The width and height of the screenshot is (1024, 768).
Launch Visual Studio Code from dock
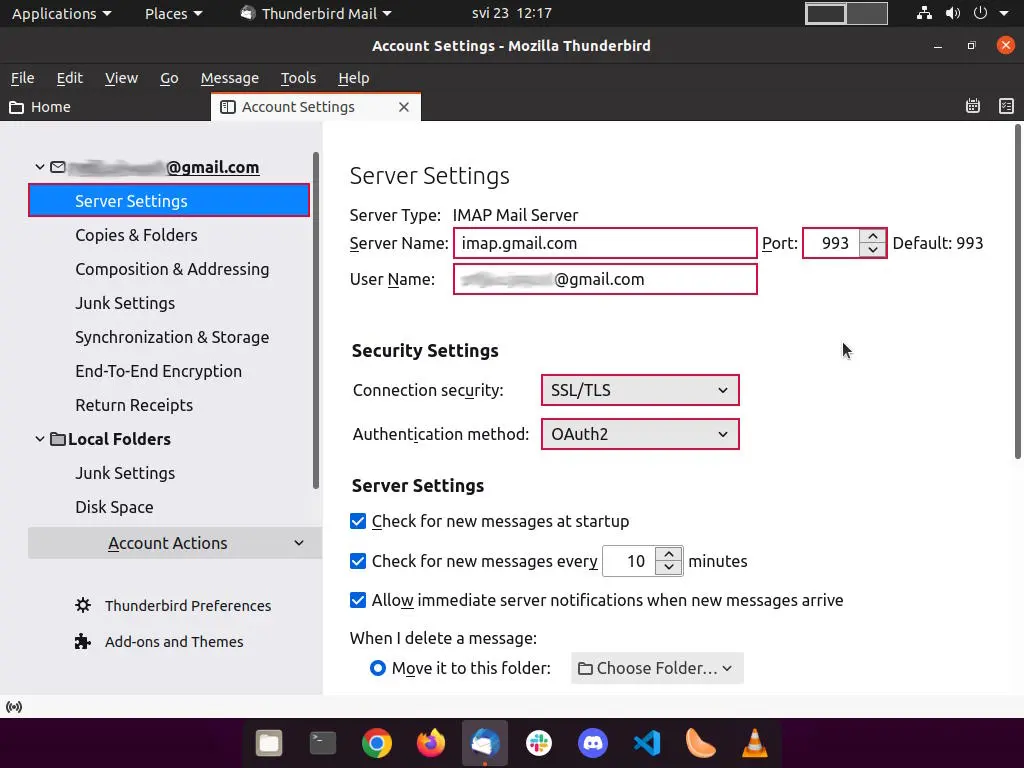[x=647, y=743]
